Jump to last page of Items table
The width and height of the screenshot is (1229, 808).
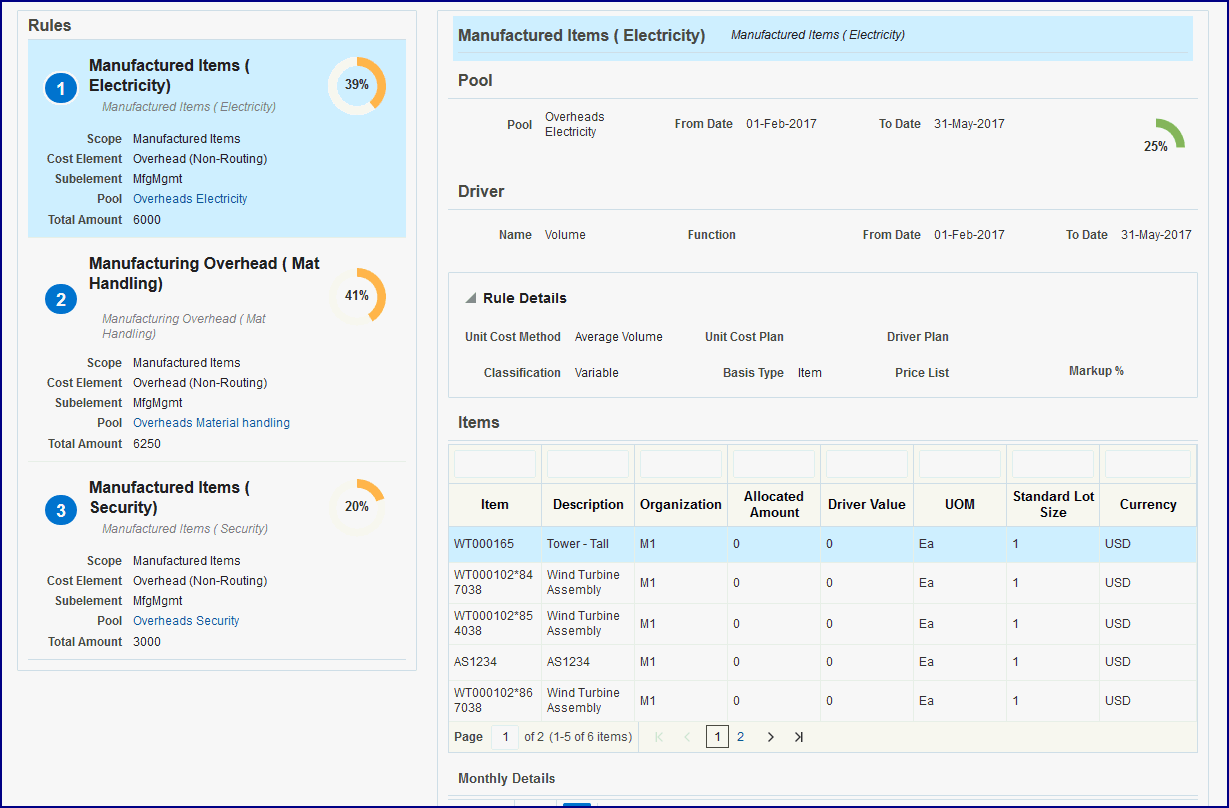pyautogui.click(x=799, y=737)
